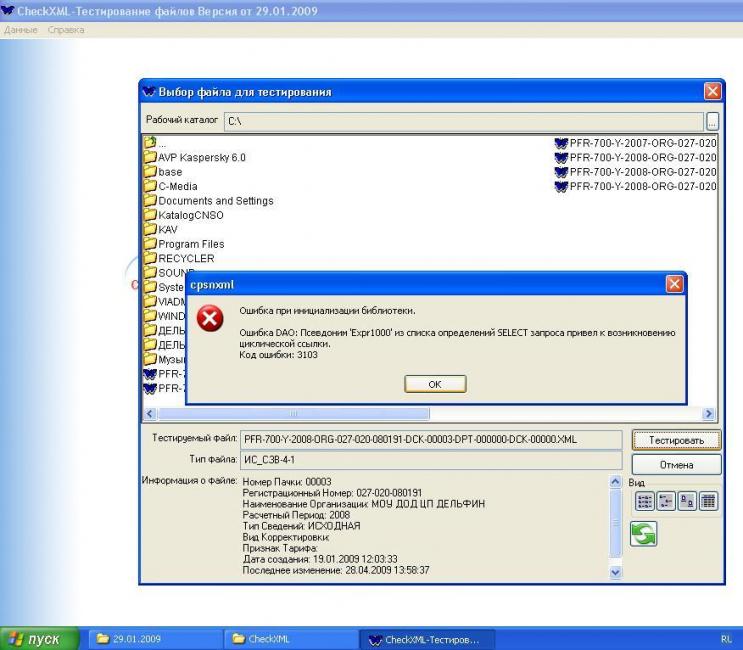Open the Справка menu
The height and width of the screenshot is (650, 743).
coord(68,30)
